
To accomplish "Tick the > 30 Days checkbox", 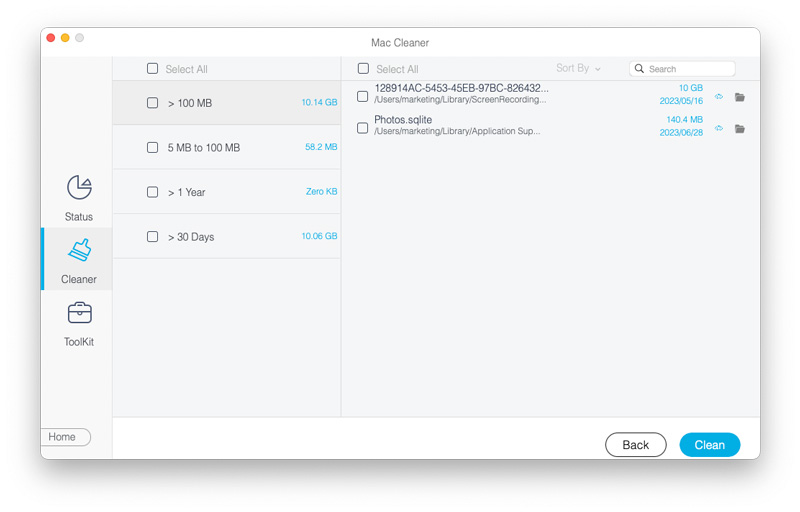I will pos(152,237).
